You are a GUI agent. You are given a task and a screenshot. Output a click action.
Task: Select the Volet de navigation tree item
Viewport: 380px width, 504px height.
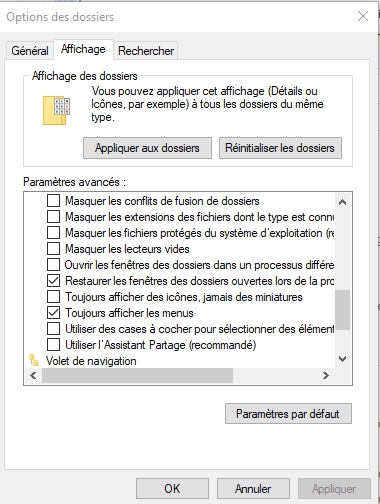[91, 361]
